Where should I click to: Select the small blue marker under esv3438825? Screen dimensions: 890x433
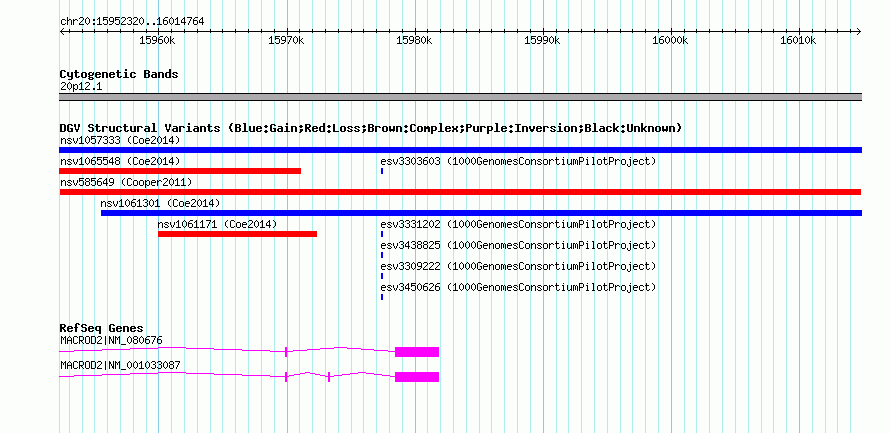[382, 255]
